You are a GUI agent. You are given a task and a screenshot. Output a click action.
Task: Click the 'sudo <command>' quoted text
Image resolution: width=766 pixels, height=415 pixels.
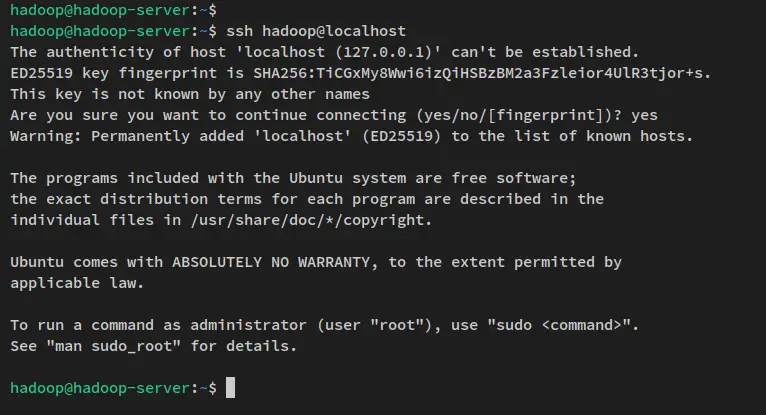tap(559, 325)
